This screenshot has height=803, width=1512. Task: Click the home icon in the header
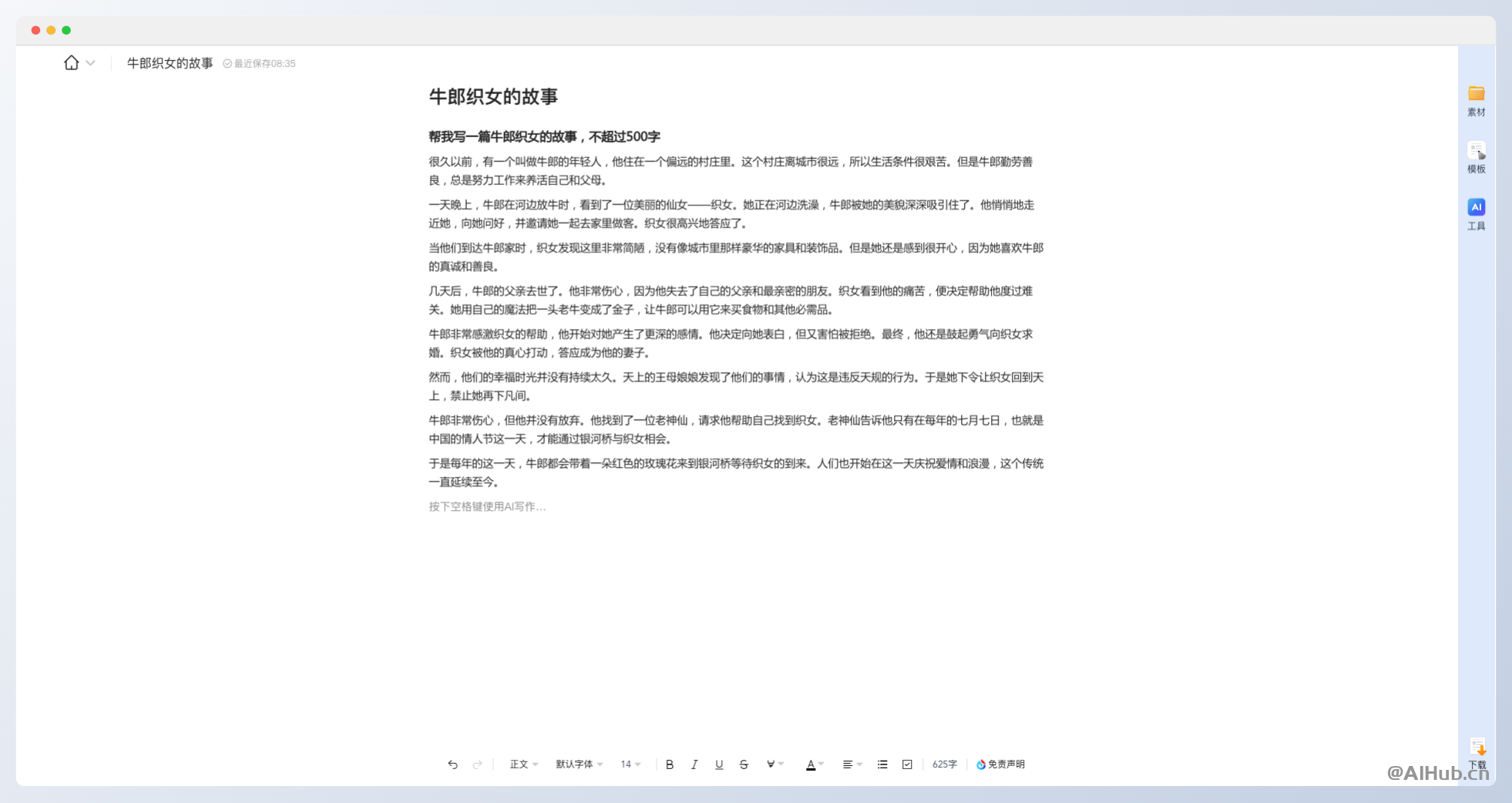point(71,62)
